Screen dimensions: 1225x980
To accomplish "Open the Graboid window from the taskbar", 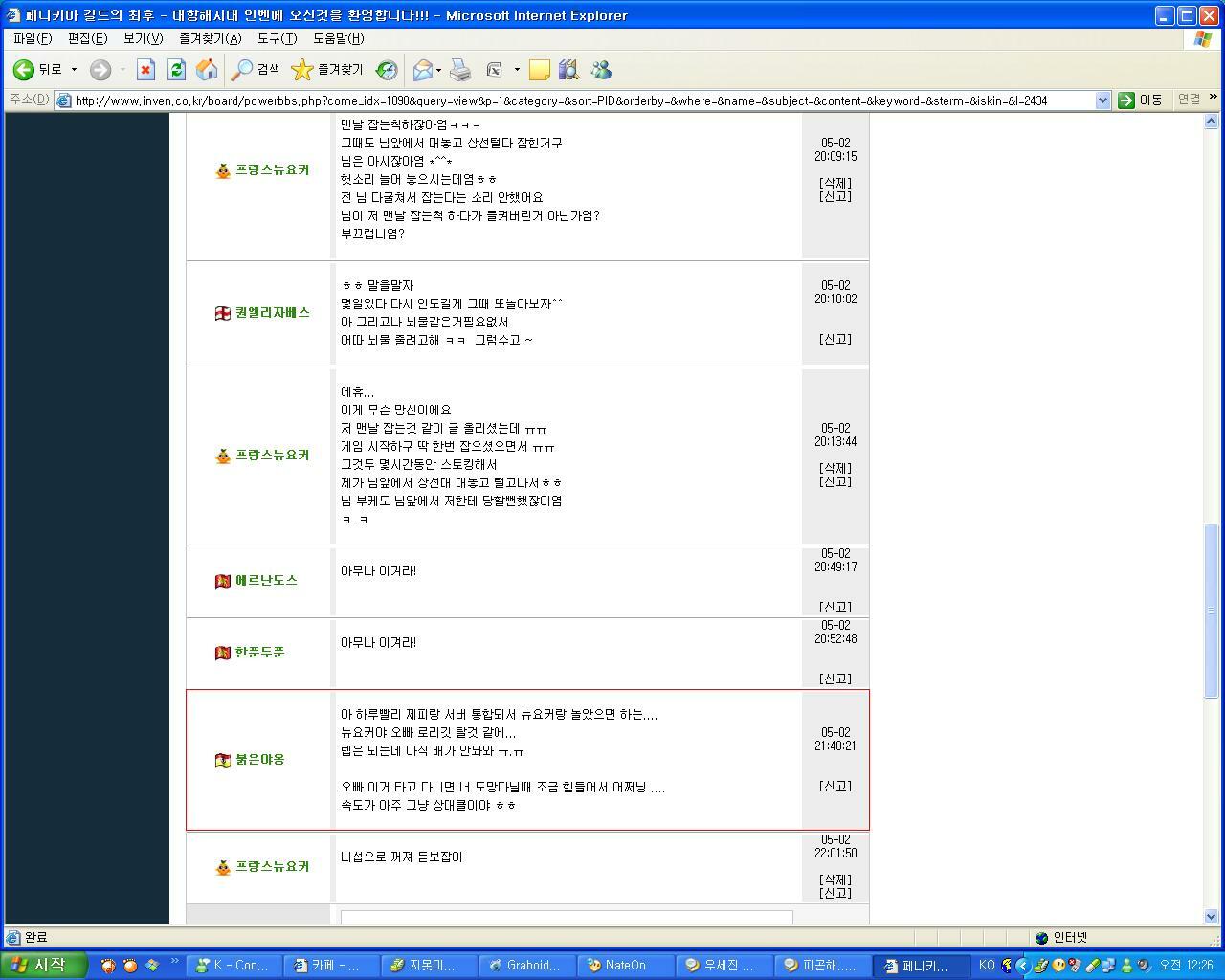I will [525, 965].
